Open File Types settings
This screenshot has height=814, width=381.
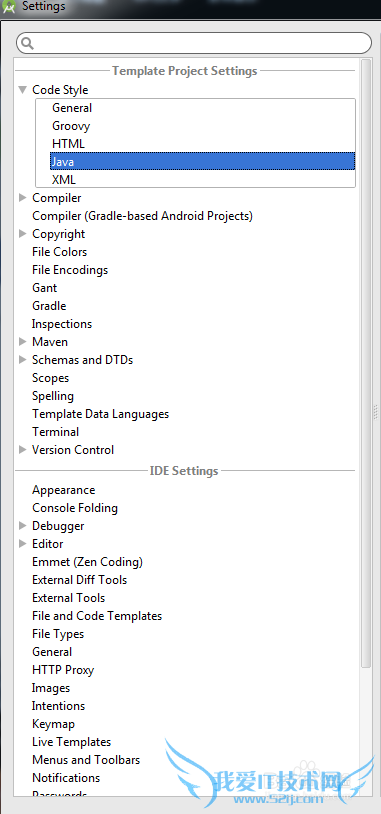tap(58, 634)
